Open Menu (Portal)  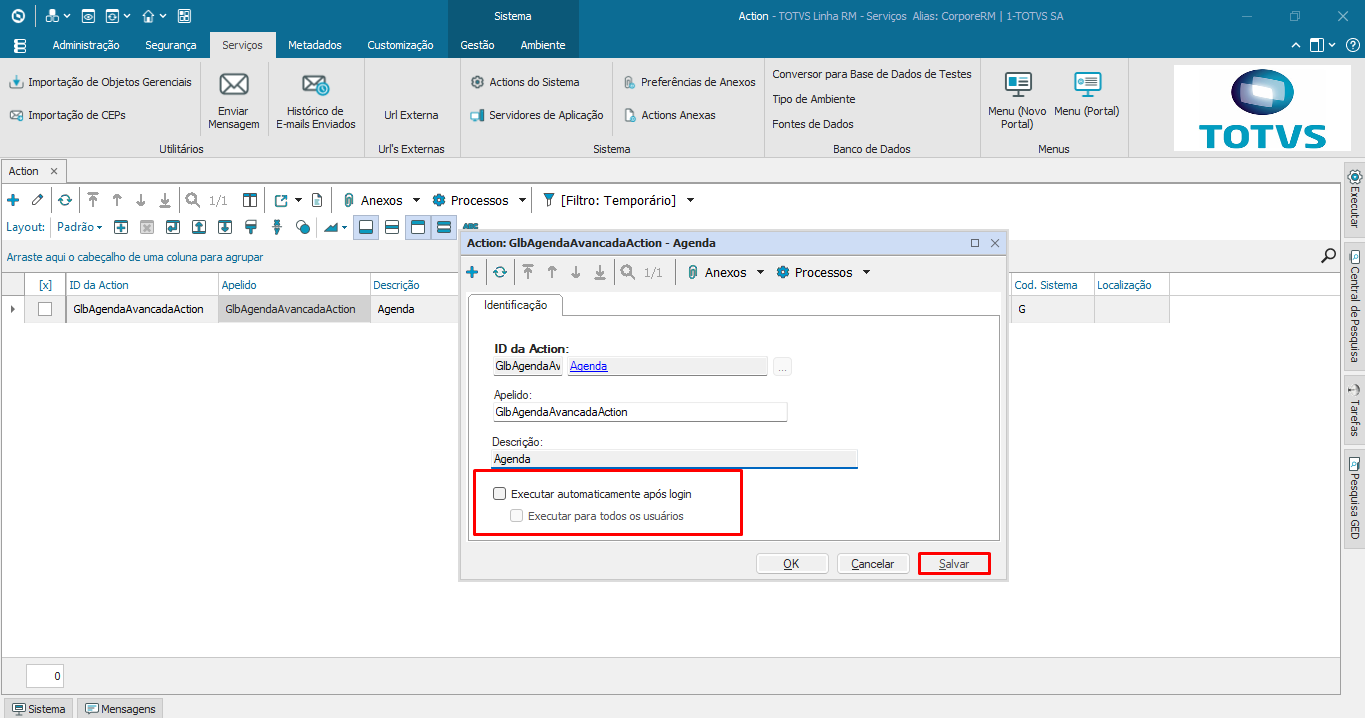(x=1086, y=95)
